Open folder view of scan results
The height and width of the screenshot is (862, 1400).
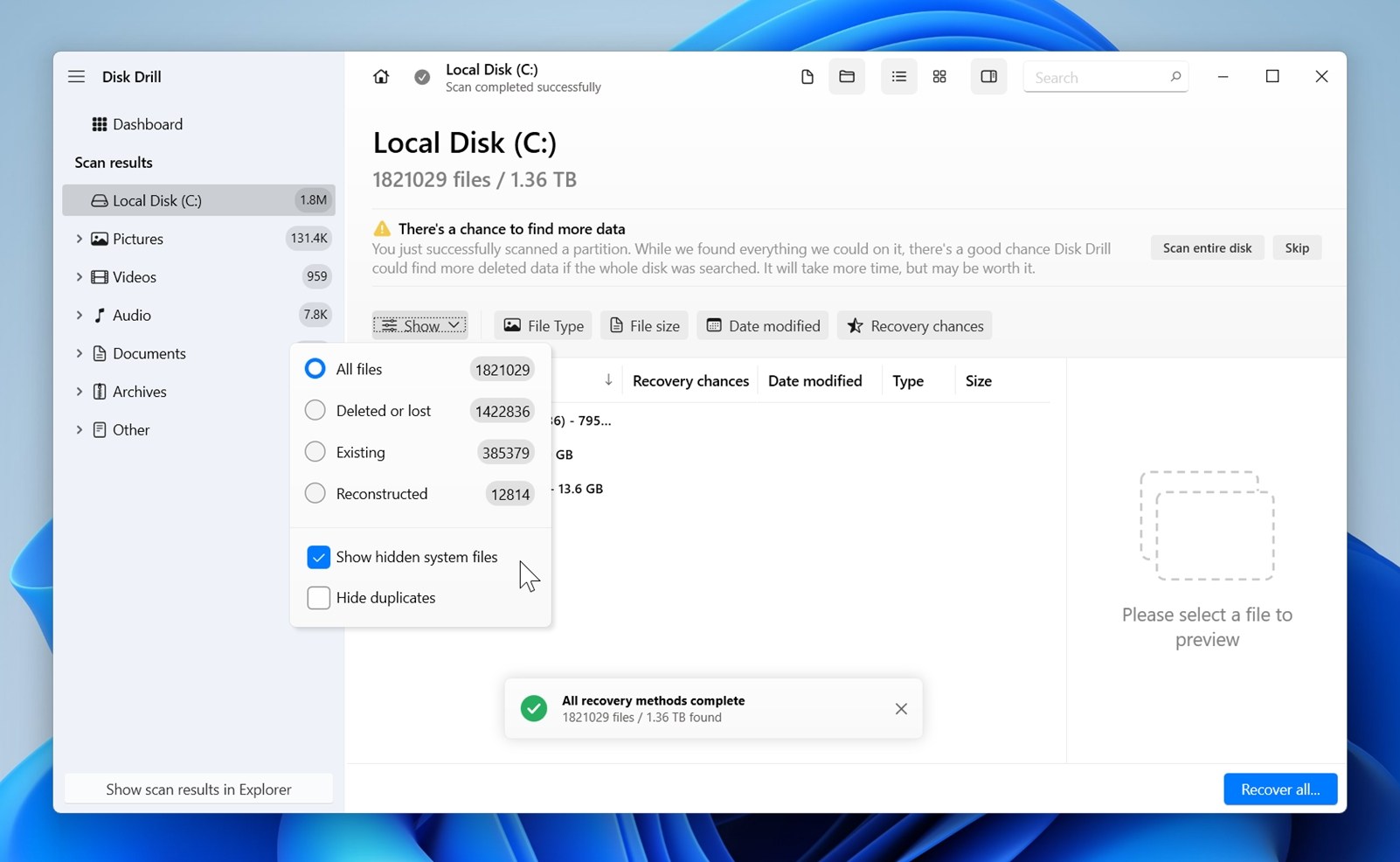pos(846,77)
